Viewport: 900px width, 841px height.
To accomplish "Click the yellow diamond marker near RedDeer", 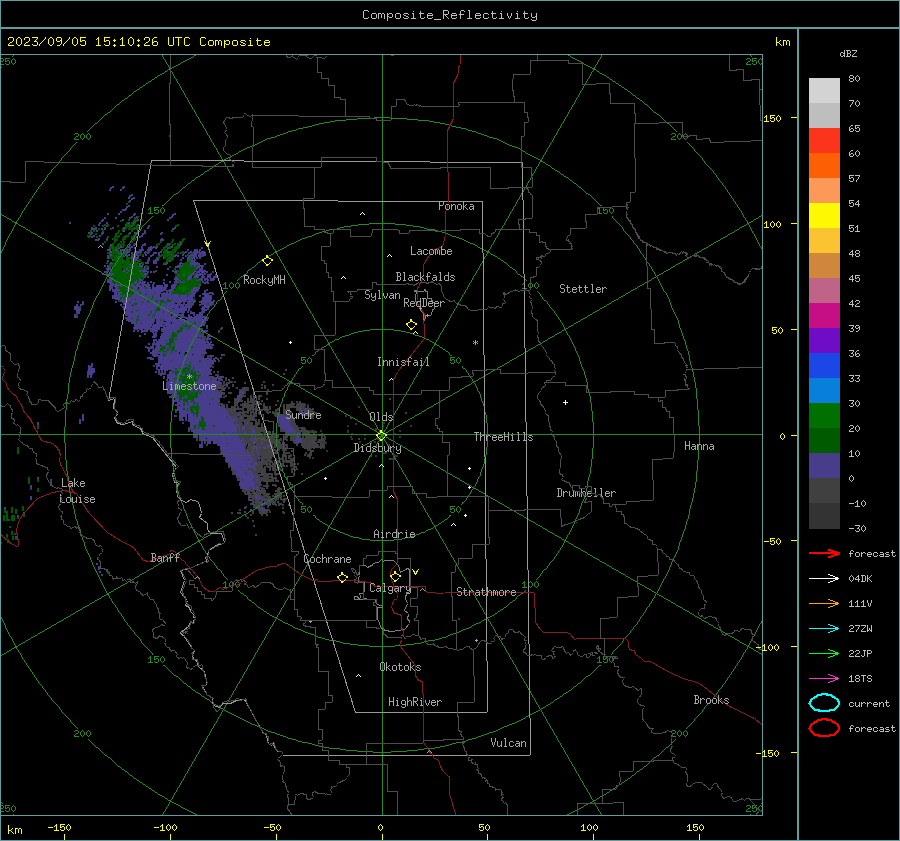I will pyautogui.click(x=412, y=325).
